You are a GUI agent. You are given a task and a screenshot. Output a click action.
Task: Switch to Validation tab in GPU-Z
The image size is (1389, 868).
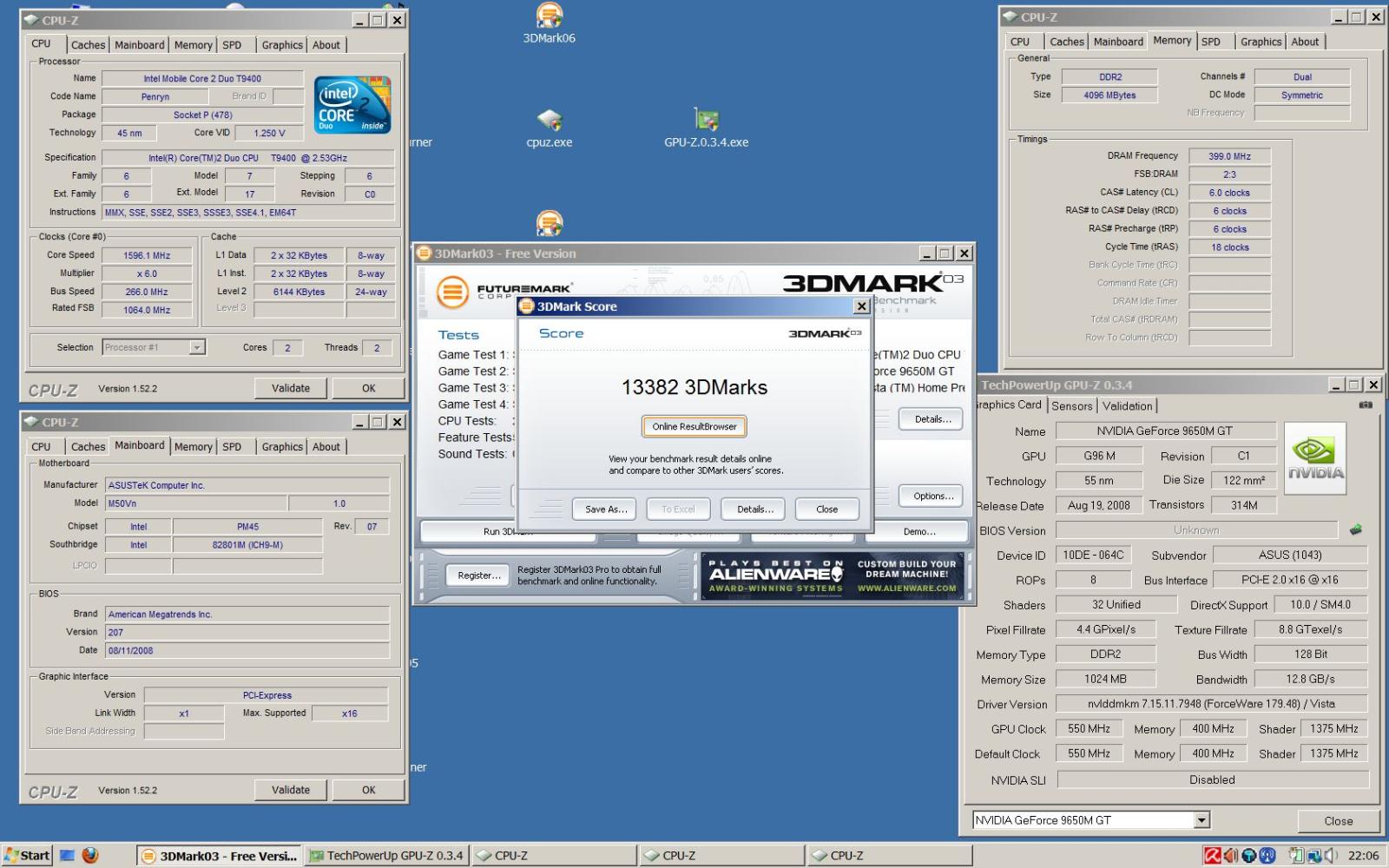tap(1127, 406)
